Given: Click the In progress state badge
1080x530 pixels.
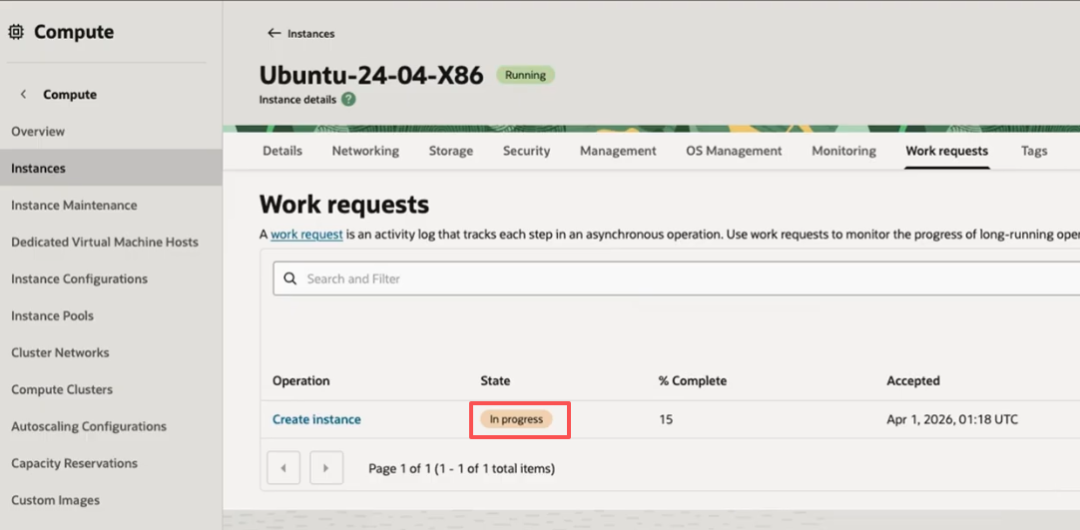Looking at the screenshot, I should click(517, 419).
